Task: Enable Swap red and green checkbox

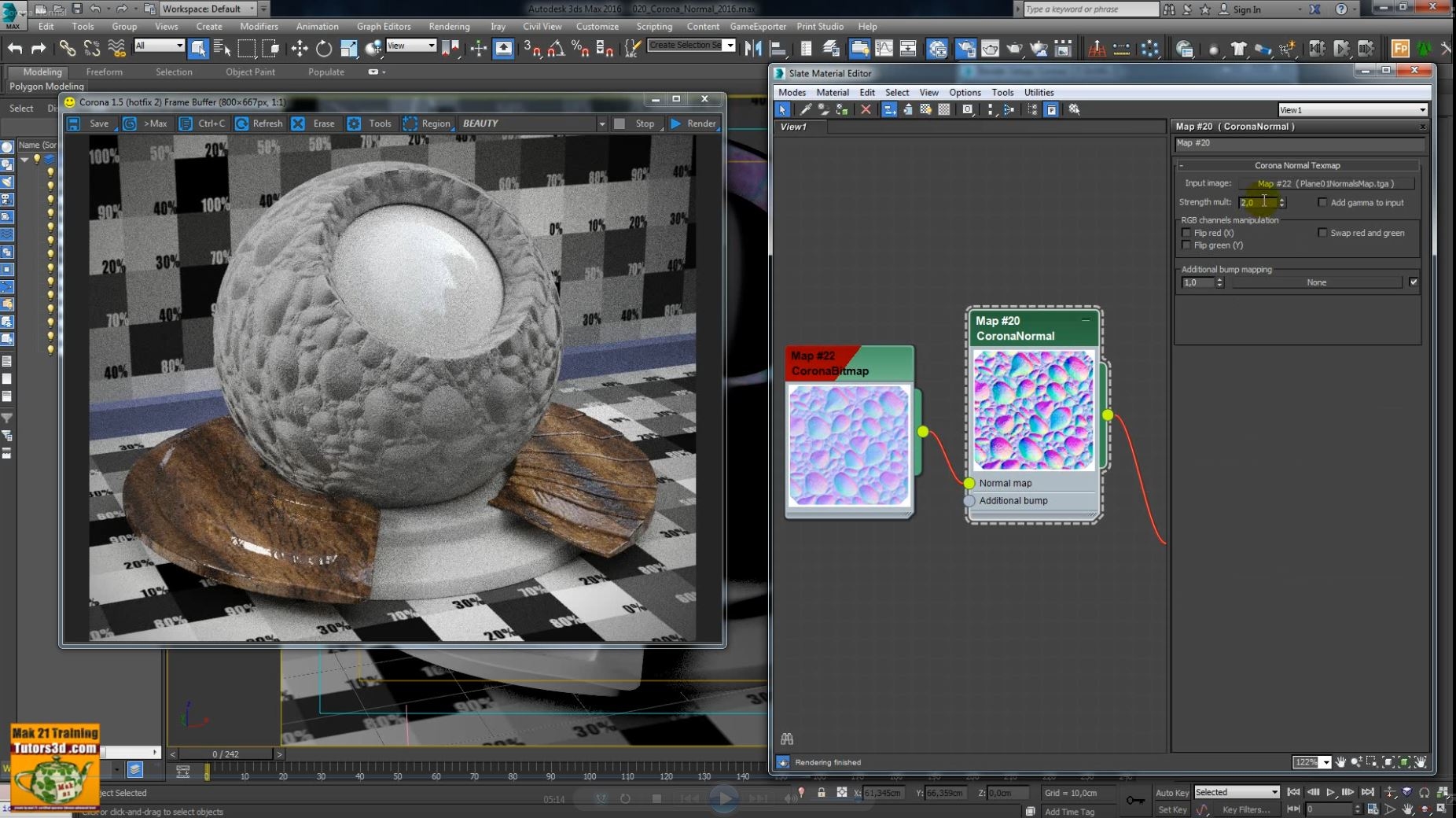Action: [1322, 233]
